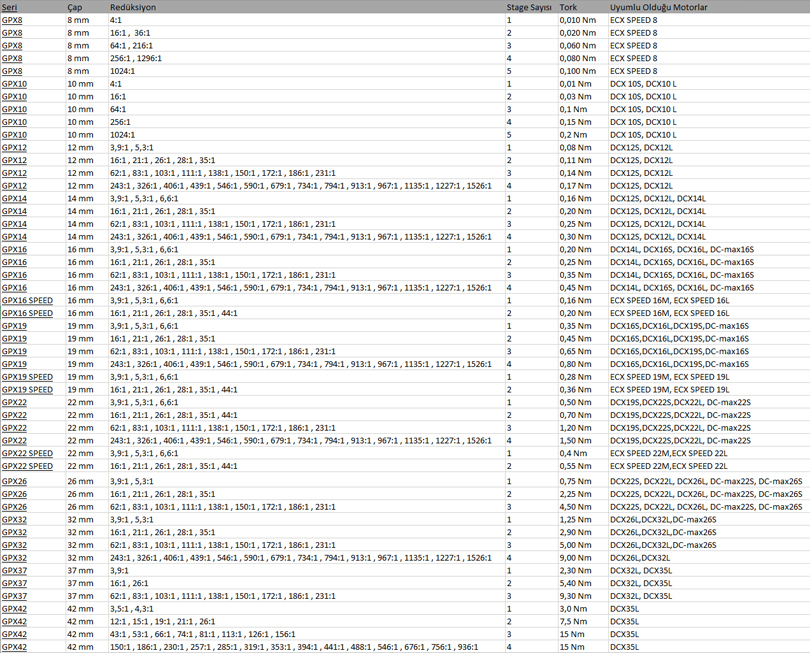Open the GPX22 link in the 0,50 Nm row
Viewport: 810px width, 653px height.
pyautogui.click(x=14, y=402)
